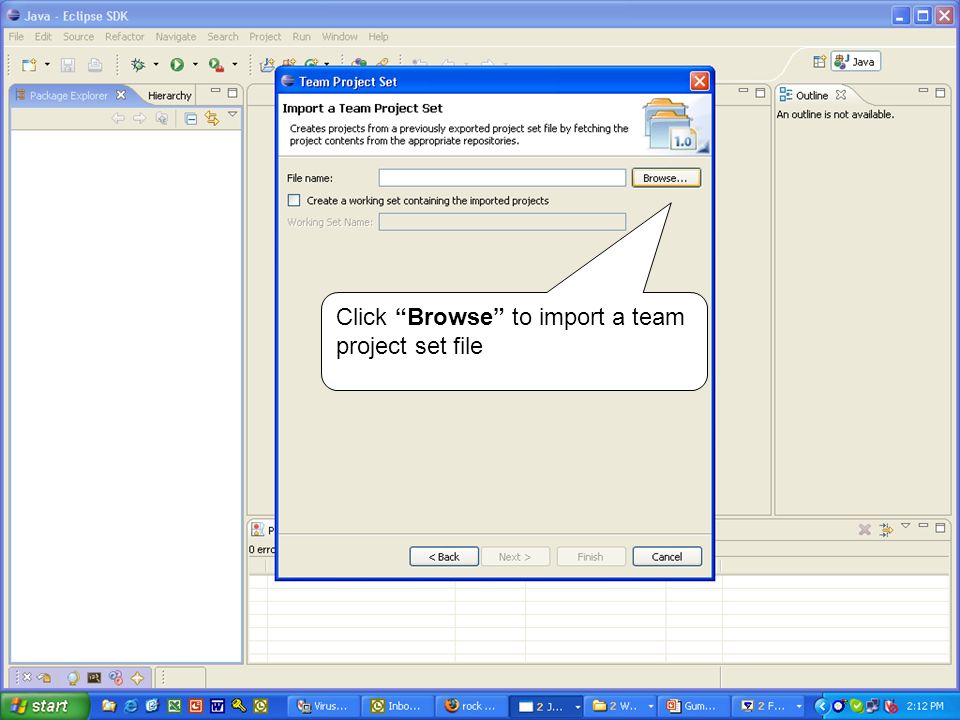This screenshot has height=720, width=960.
Task: Open the Run menu
Action: coord(301,37)
